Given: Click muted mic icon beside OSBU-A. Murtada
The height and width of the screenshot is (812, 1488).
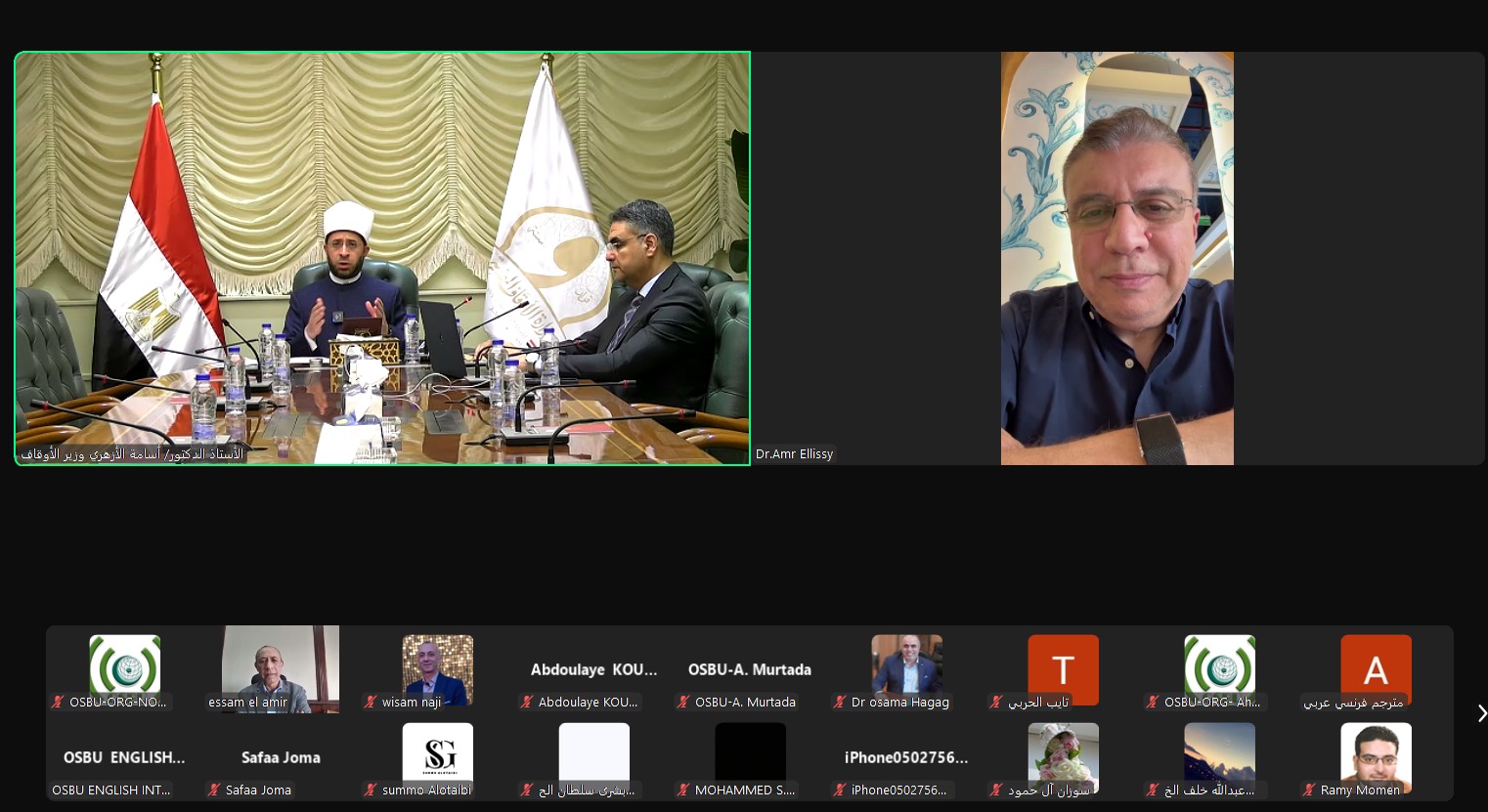Looking at the screenshot, I should click(x=683, y=702).
